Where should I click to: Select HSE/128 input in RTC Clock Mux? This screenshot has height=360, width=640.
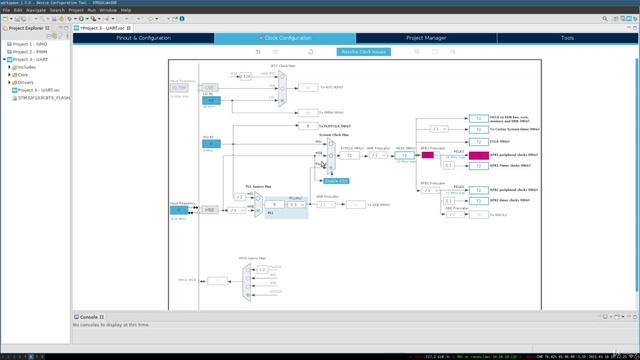click(x=282, y=76)
